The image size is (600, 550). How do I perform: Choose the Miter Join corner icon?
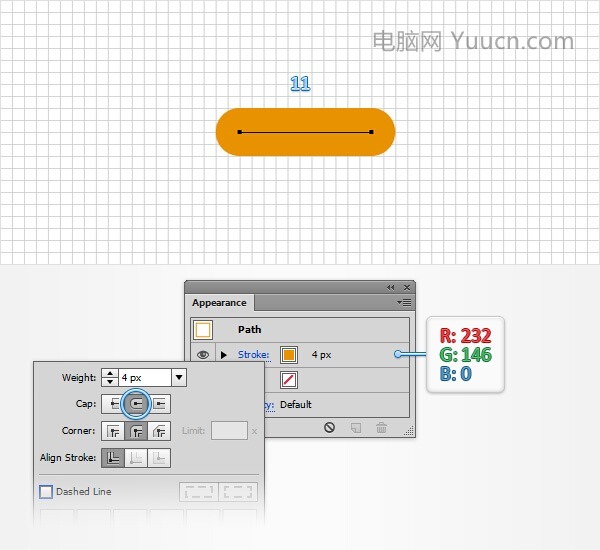click(x=113, y=431)
